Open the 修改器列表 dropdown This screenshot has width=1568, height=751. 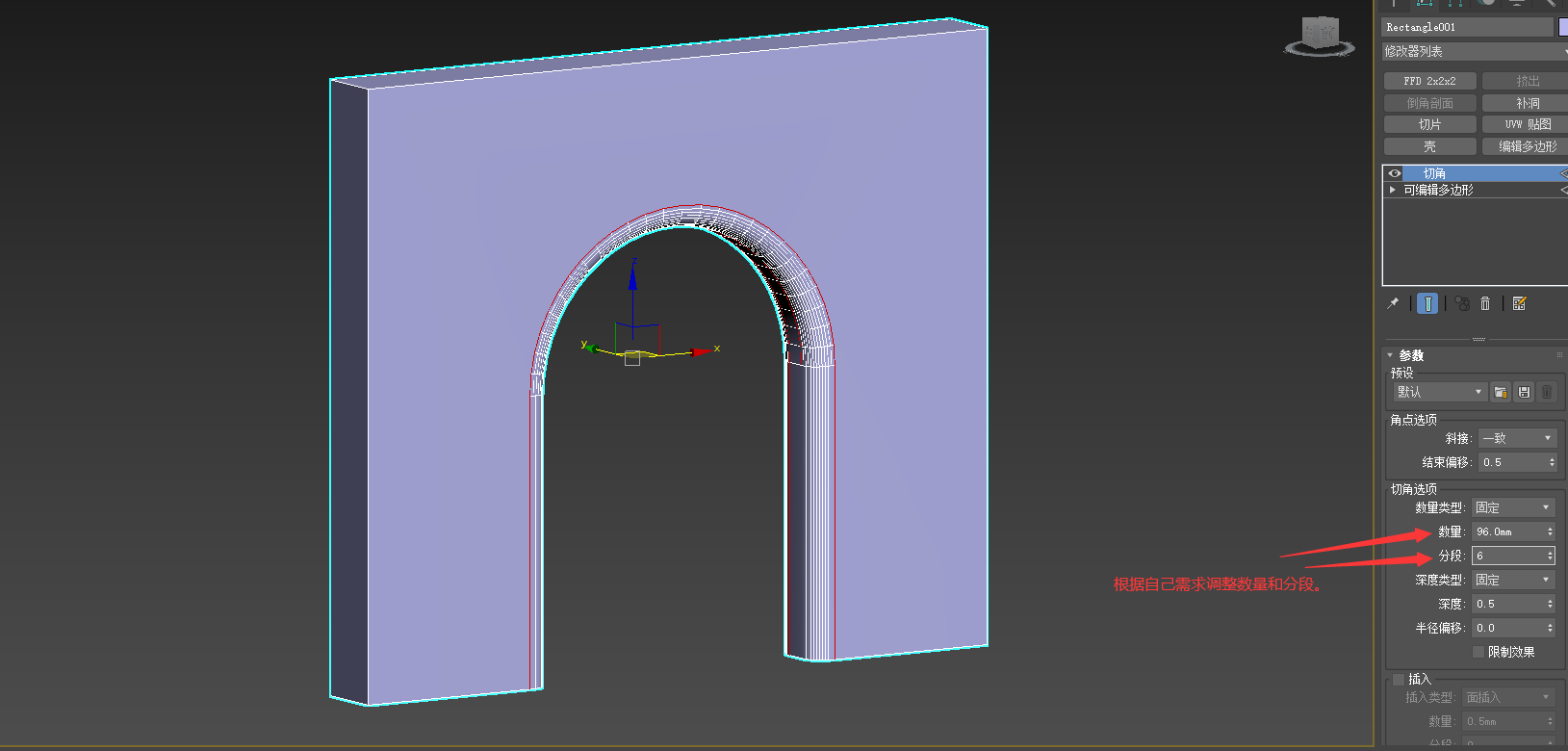click(1475, 51)
